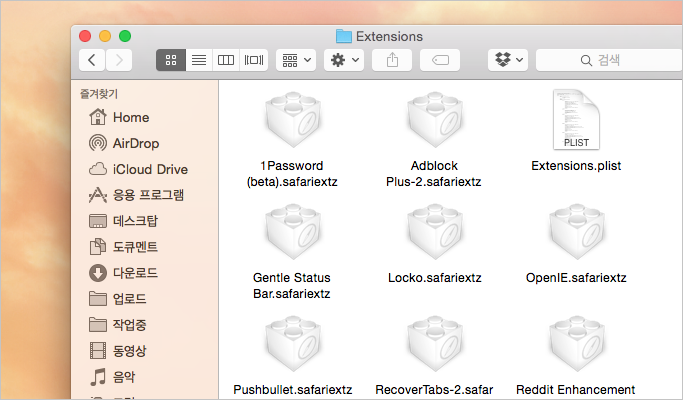Open the Dropbox toolbar dropdown
Viewport: 683px width, 400px height.
click(x=508, y=60)
